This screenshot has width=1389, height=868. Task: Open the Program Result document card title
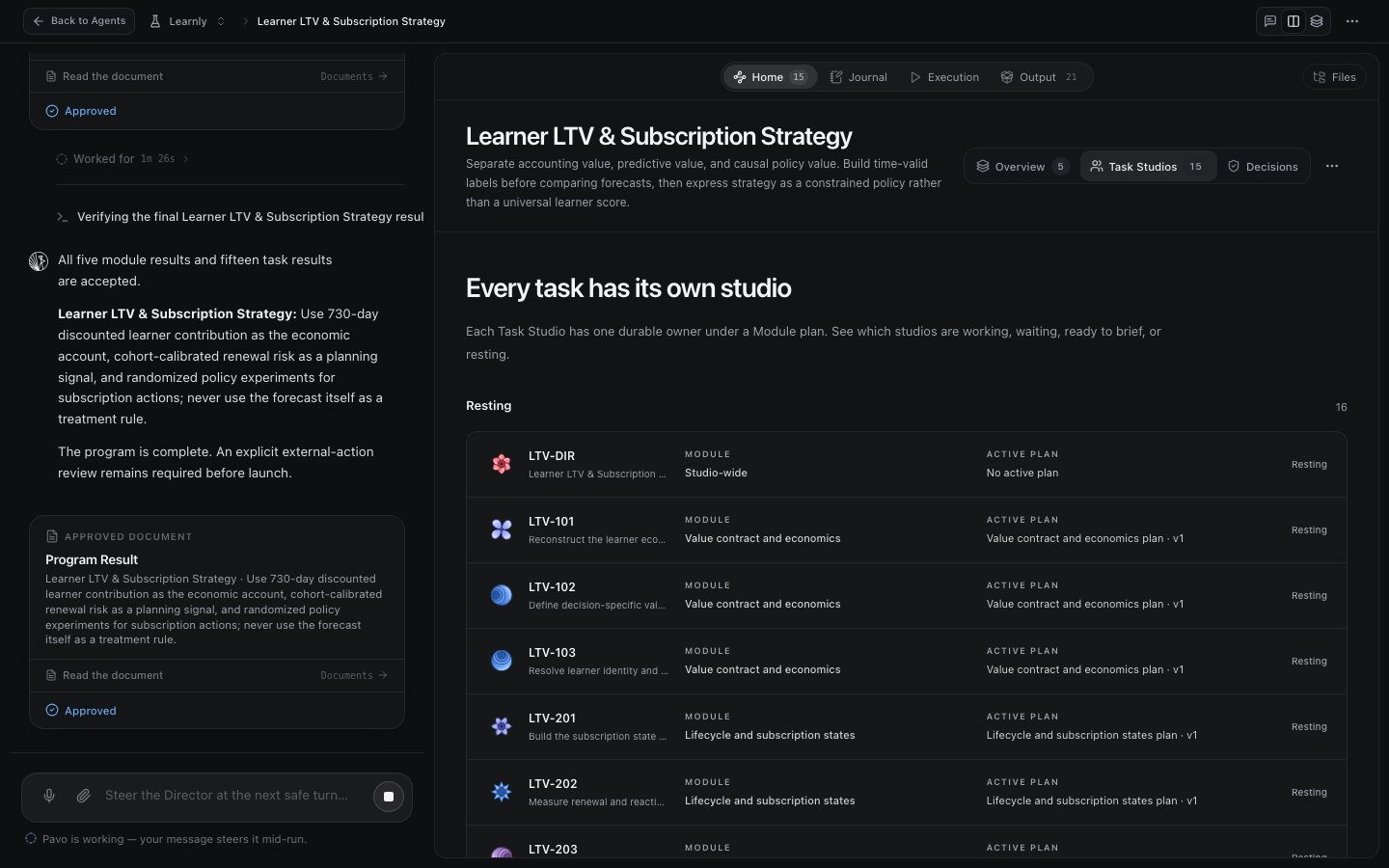(x=92, y=559)
